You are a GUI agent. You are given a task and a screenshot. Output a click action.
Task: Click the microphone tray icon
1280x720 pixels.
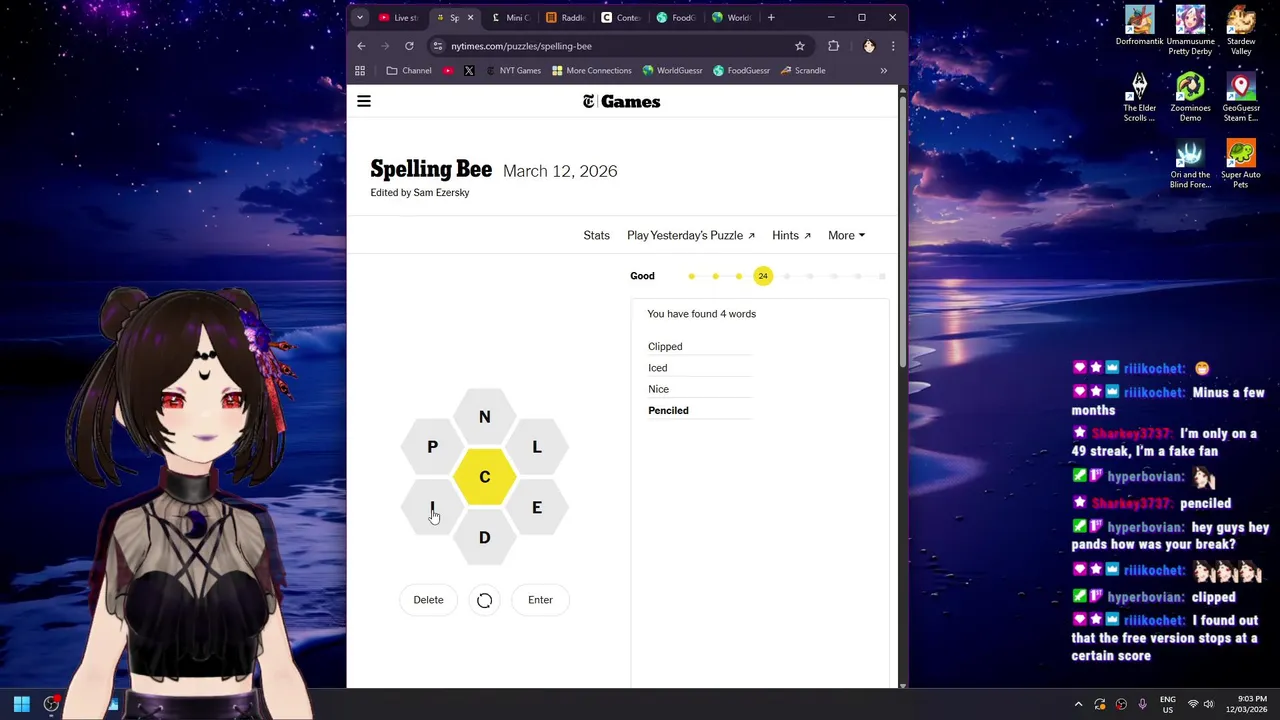click(x=1142, y=704)
